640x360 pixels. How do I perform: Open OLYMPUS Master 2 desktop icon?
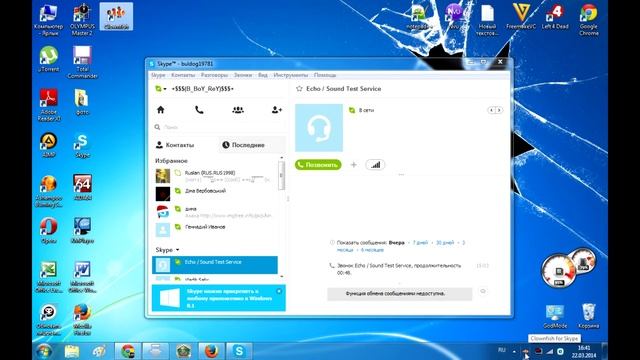pos(82,20)
